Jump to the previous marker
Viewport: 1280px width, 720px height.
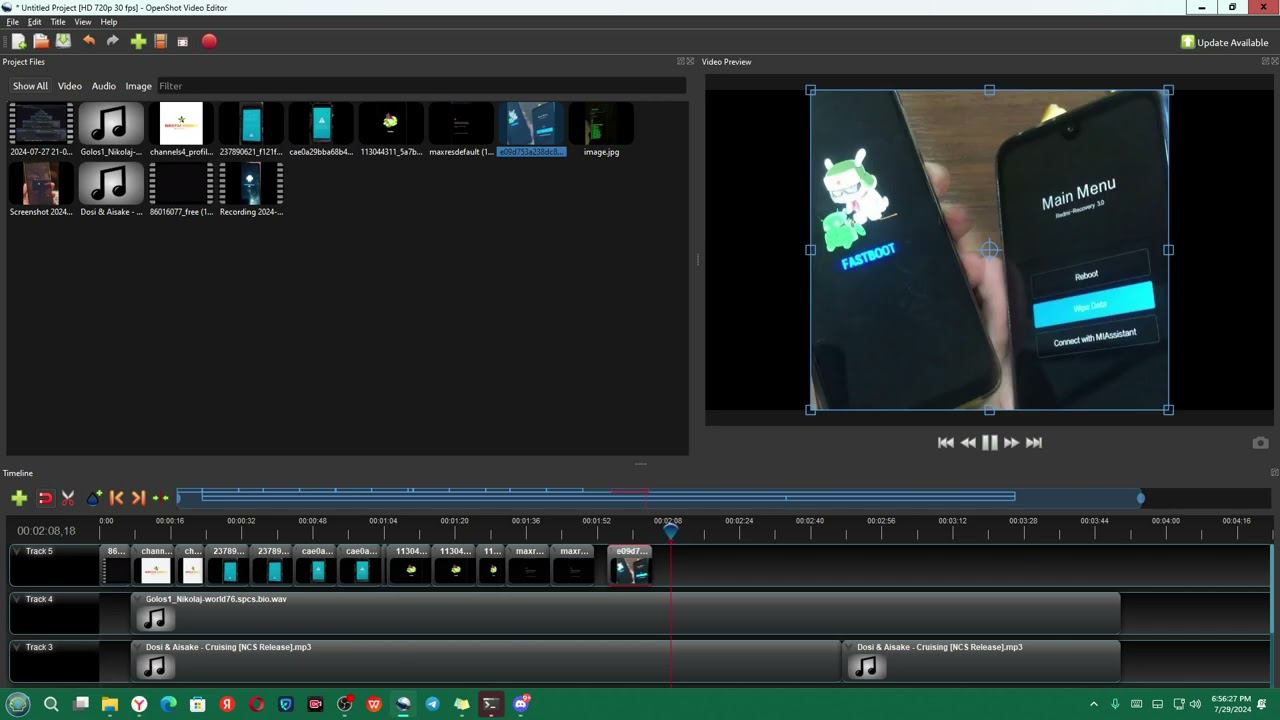click(x=116, y=498)
